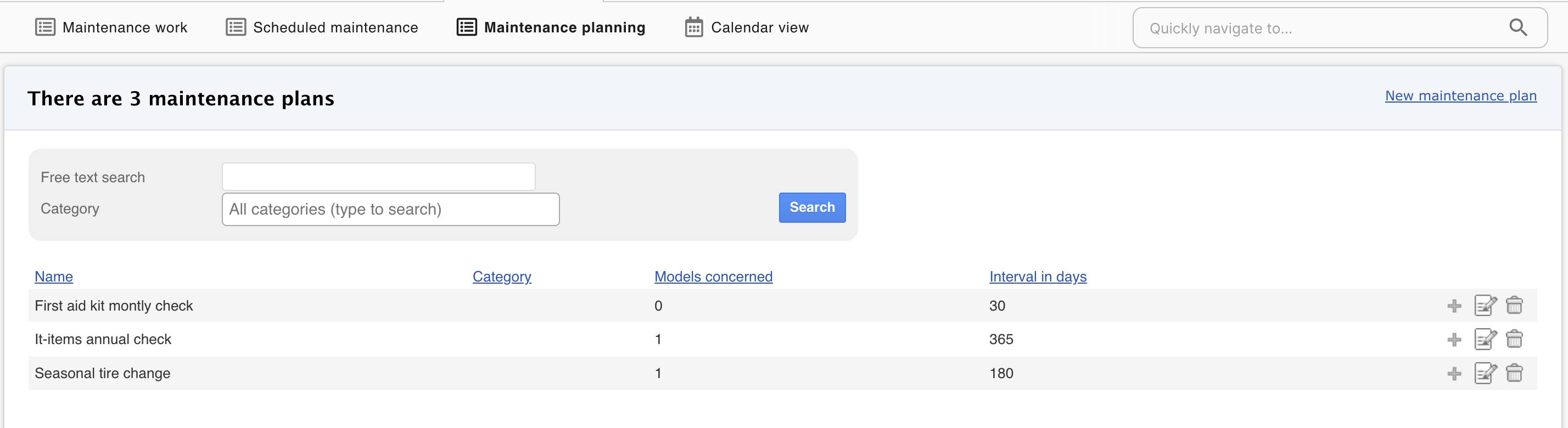Open the All categories dropdown
Screen dimensions: 1568x428
pyautogui.click(x=390, y=209)
